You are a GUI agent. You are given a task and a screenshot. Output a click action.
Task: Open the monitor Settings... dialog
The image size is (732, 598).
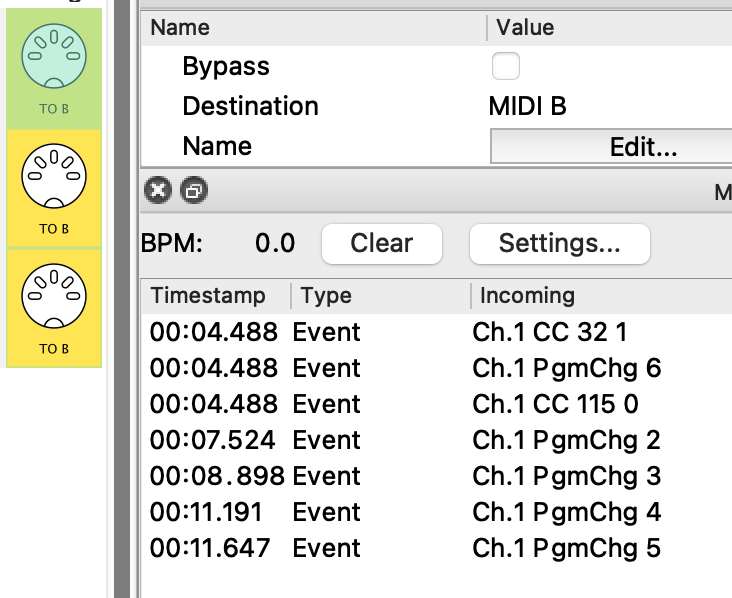[x=559, y=243]
